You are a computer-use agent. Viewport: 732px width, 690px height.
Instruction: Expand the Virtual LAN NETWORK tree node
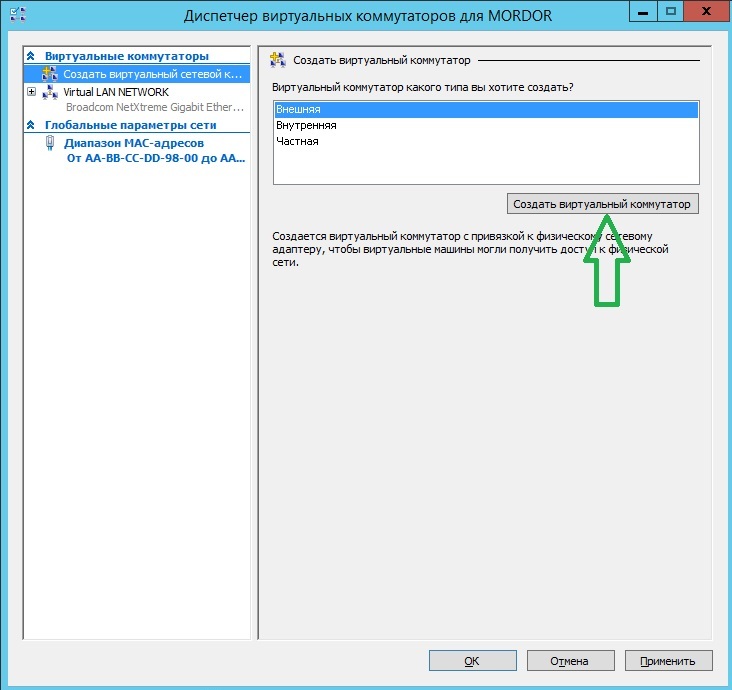tap(32, 92)
